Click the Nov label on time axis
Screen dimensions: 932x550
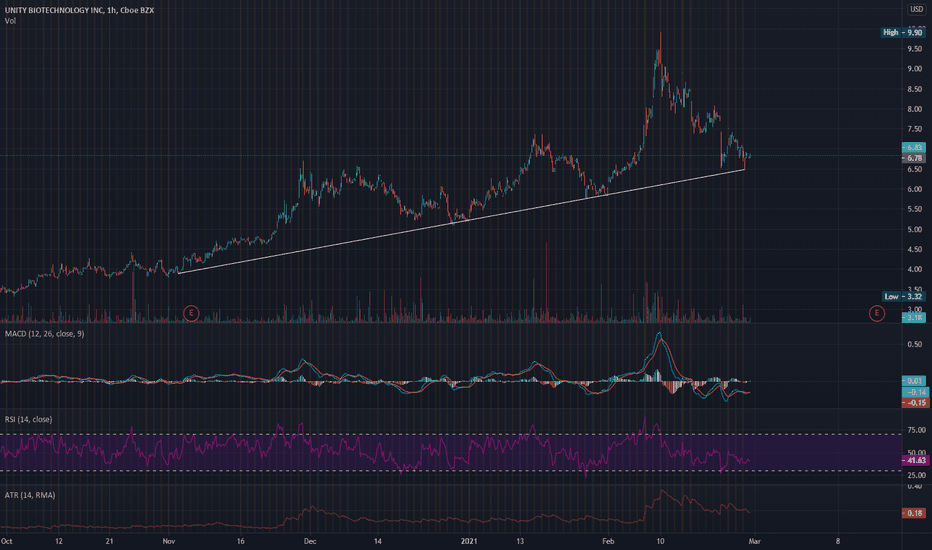[169, 541]
